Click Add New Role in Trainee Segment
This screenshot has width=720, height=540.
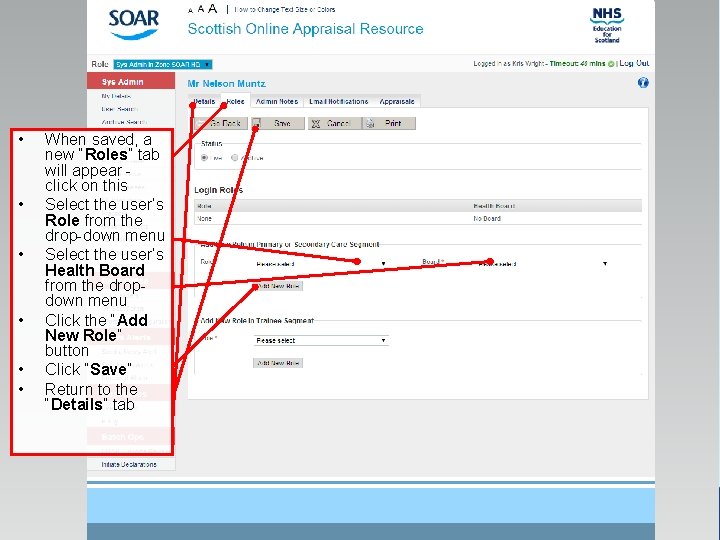click(x=278, y=363)
